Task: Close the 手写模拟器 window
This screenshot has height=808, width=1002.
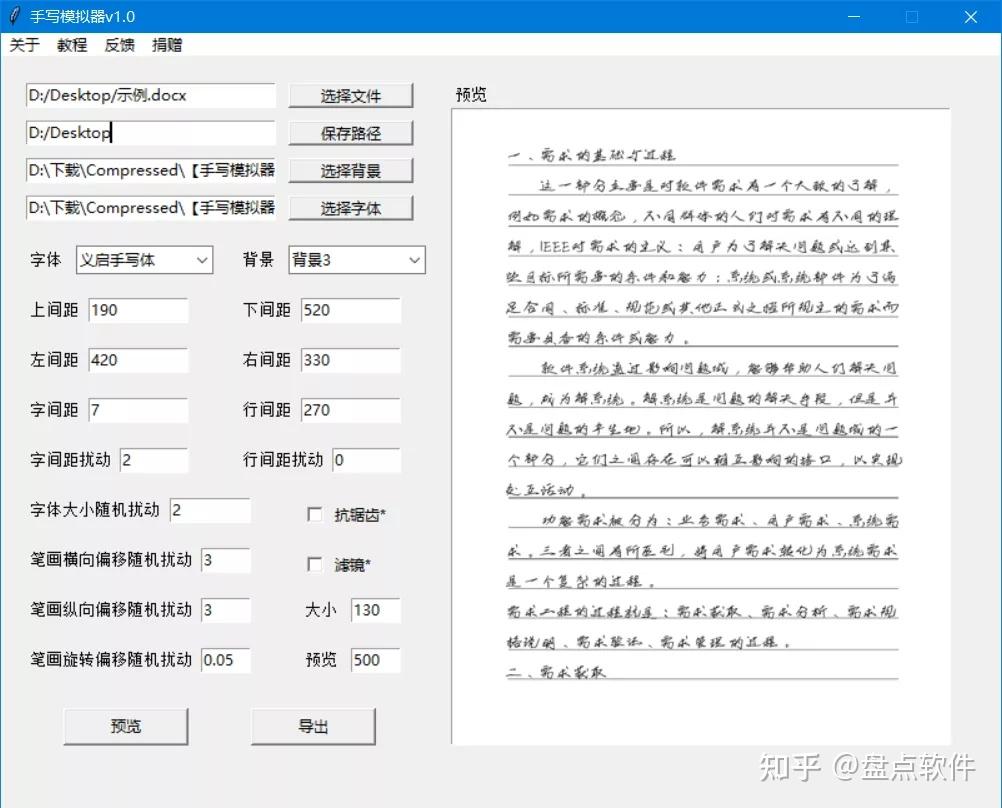Action: click(971, 17)
